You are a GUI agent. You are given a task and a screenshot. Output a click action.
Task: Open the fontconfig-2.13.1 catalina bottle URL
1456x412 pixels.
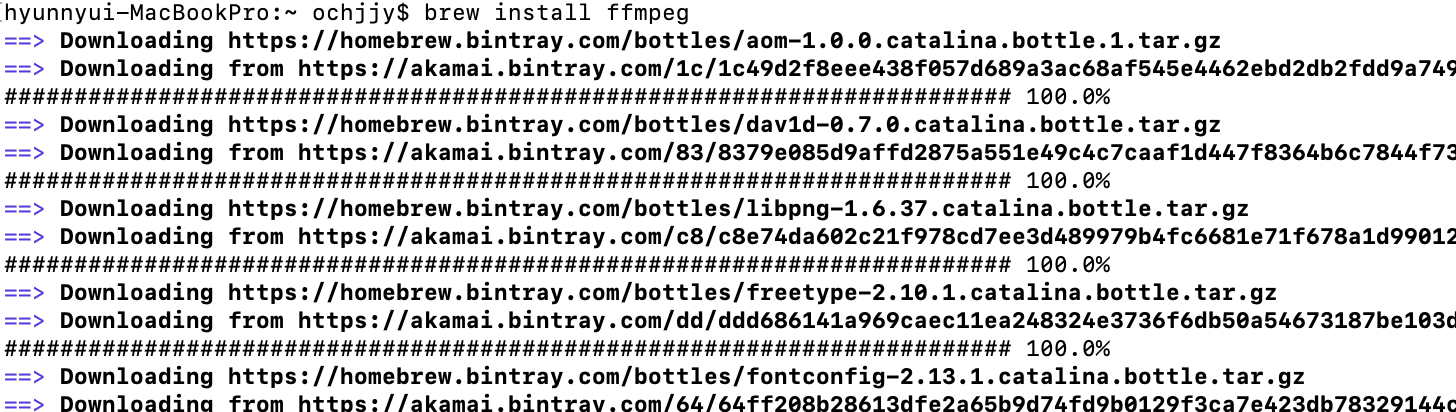[x=766, y=377]
